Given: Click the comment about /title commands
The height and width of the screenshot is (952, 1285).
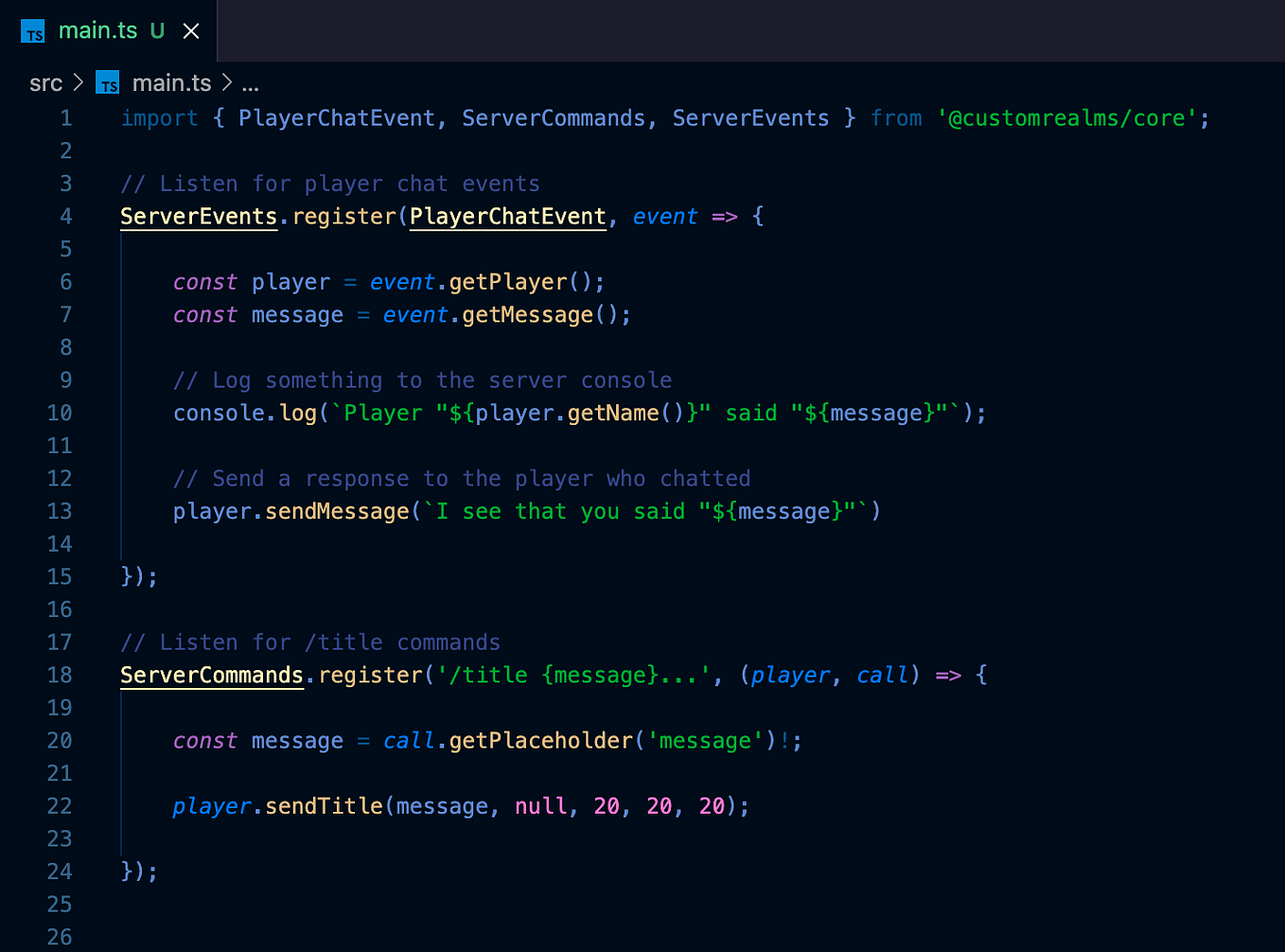Looking at the screenshot, I should point(309,642).
